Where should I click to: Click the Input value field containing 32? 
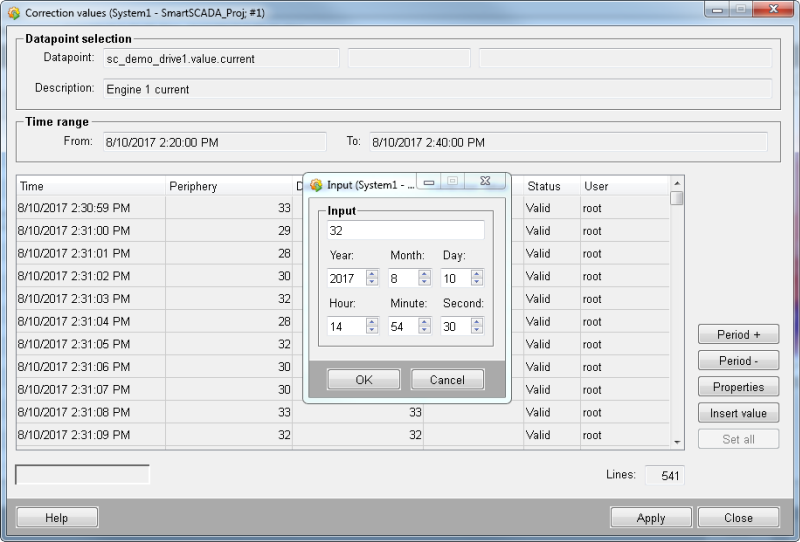coord(405,231)
